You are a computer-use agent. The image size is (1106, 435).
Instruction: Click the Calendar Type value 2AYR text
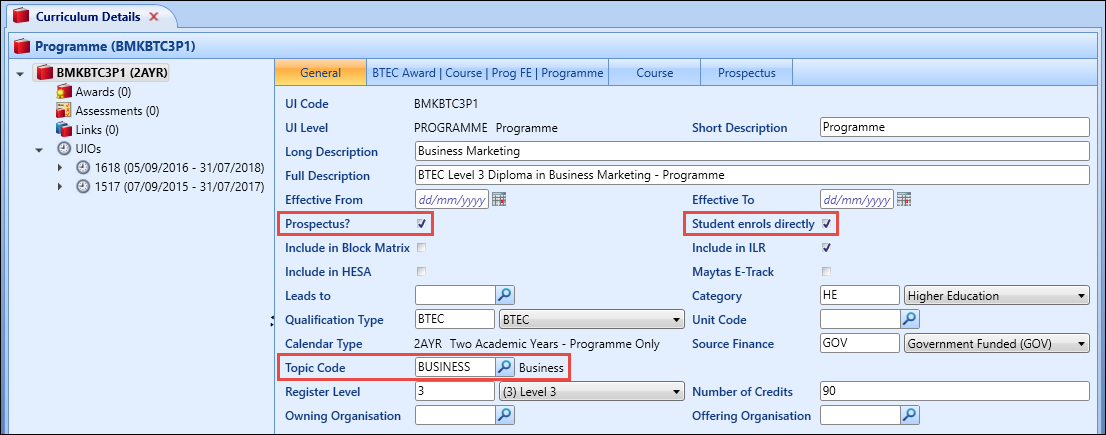[537, 344]
